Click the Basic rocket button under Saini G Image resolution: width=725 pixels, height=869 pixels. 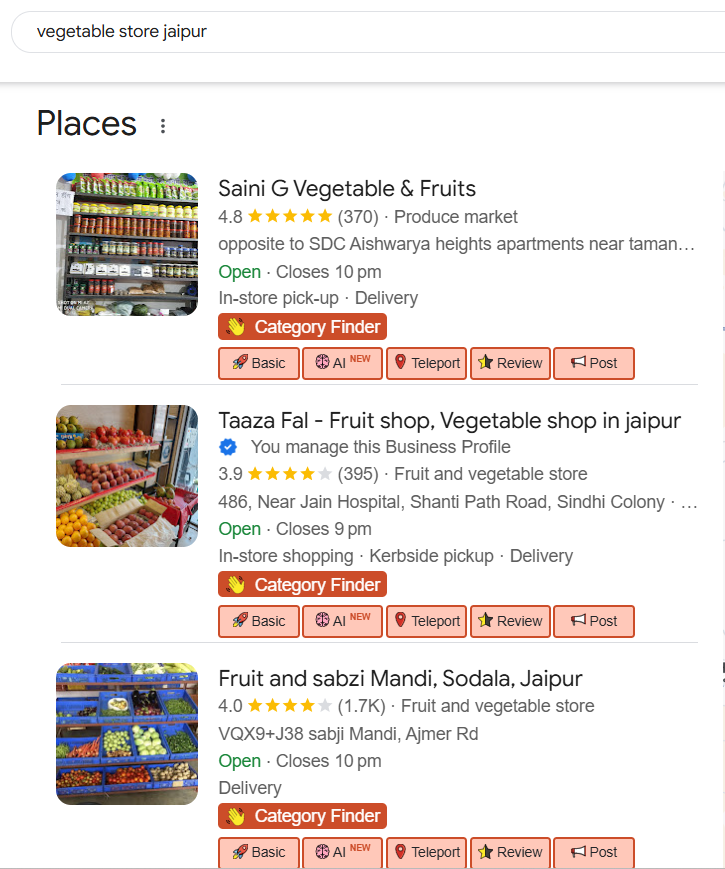click(x=259, y=363)
